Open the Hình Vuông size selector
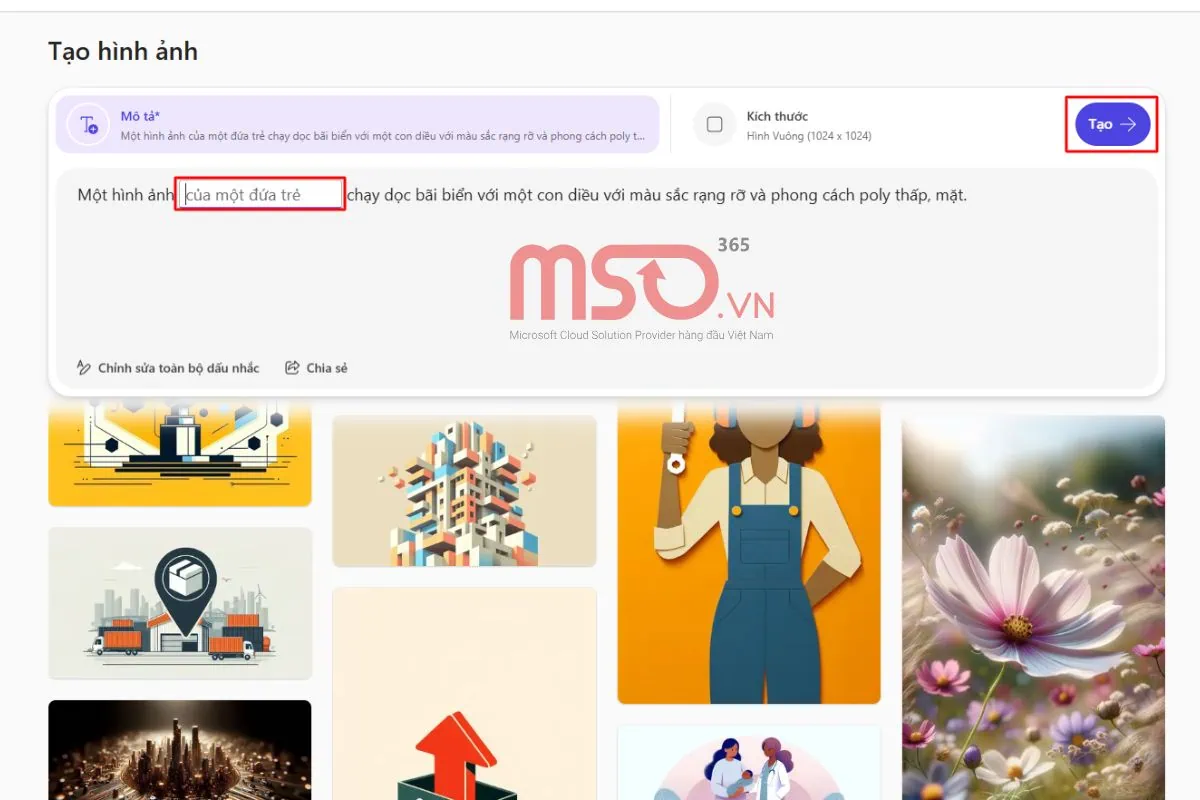This screenshot has width=1200, height=800. click(812, 136)
